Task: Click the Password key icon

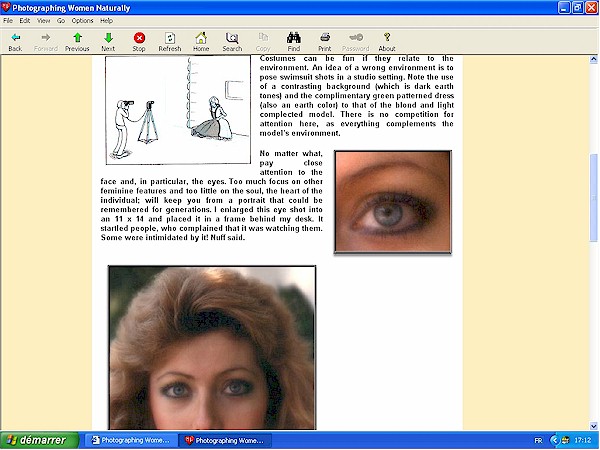Action: tap(356, 38)
